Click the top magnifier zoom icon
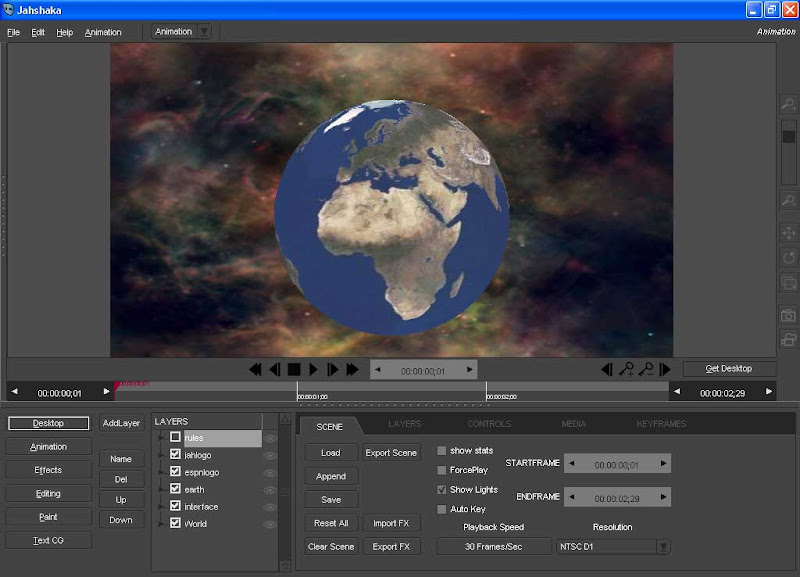Viewport: 800px width, 577px height. pyautogui.click(x=788, y=105)
